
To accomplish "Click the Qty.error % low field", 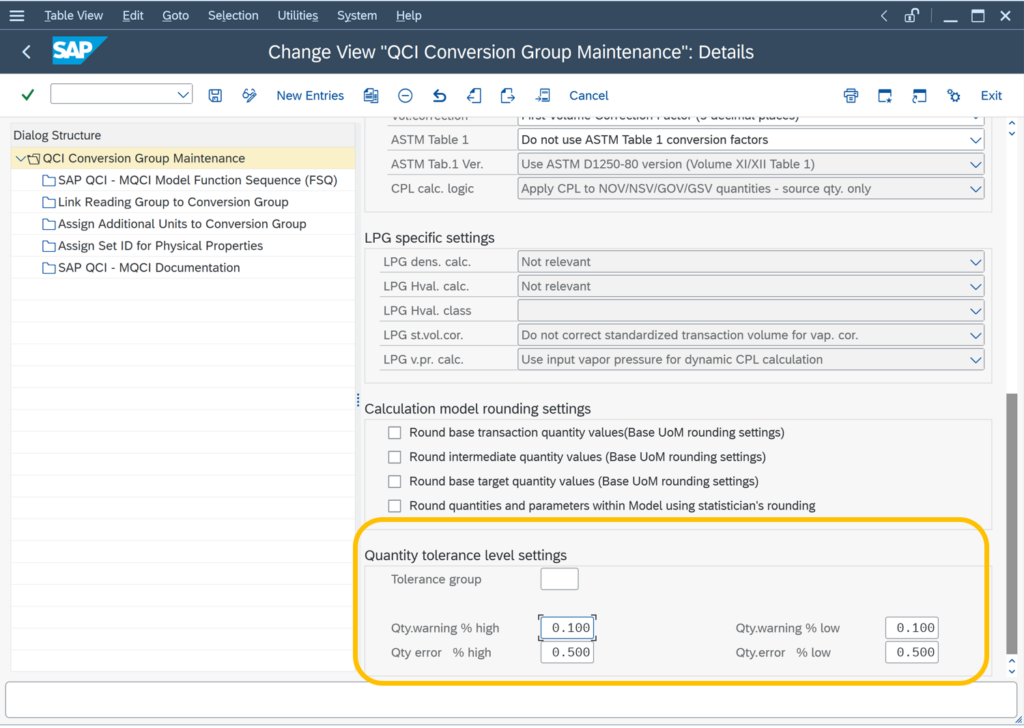I will click(x=912, y=652).
